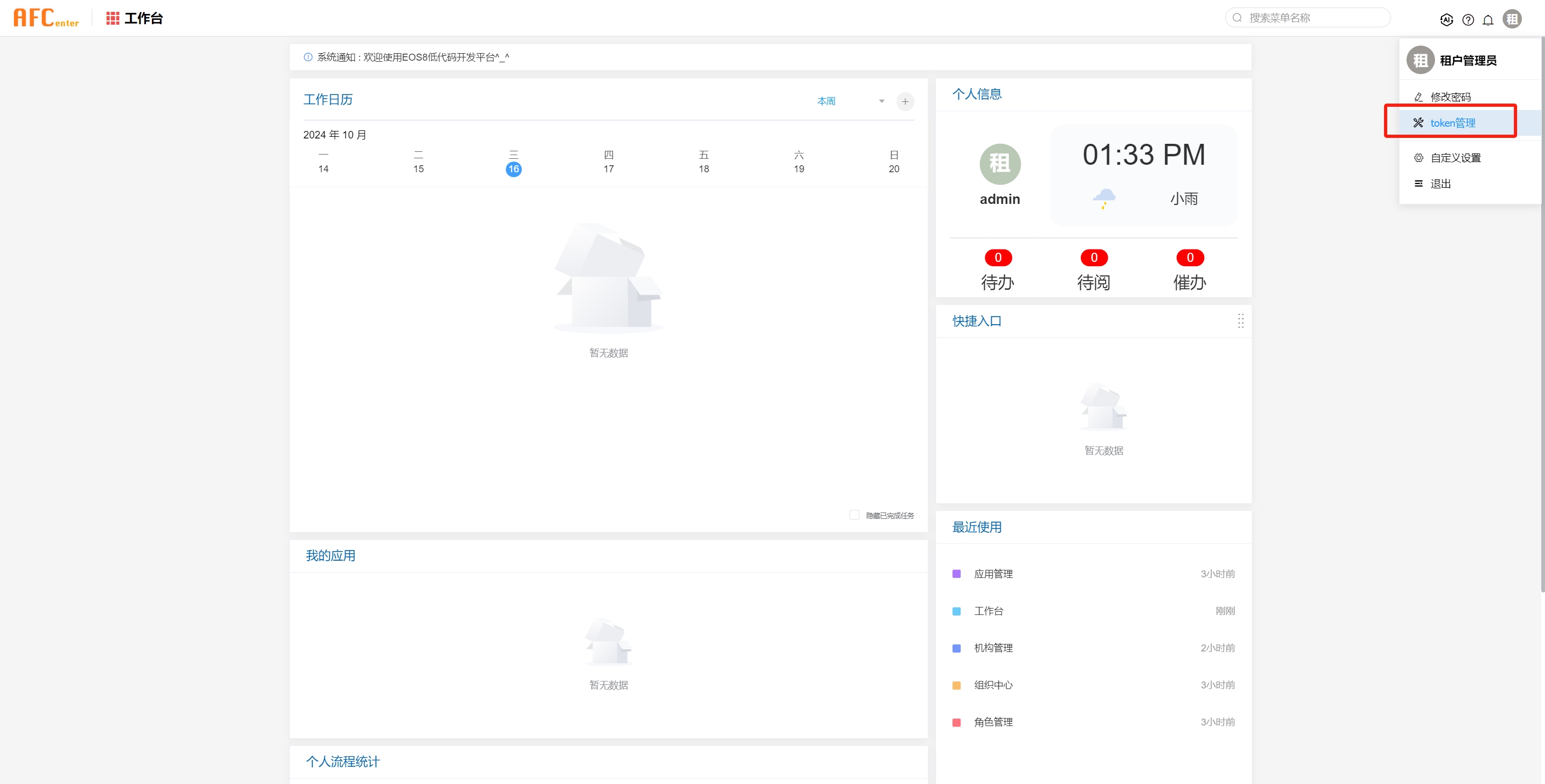Image resolution: width=1545 pixels, height=784 pixels.
Task: Click the 待办 count badge
Action: pos(998,258)
